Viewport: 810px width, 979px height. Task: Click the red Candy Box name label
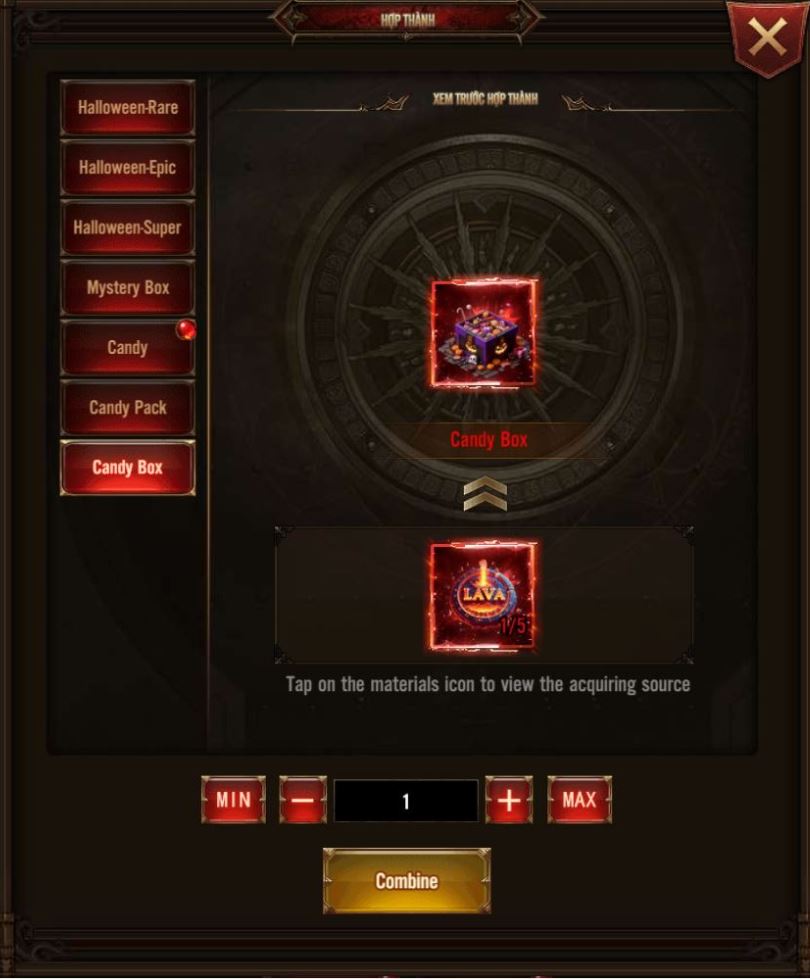[x=489, y=440]
